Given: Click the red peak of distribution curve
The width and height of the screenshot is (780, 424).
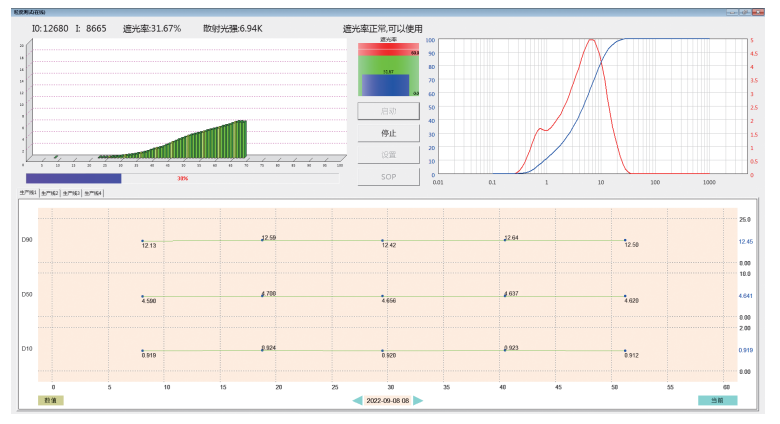Looking at the screenshot, I should [x=592, y=41].
